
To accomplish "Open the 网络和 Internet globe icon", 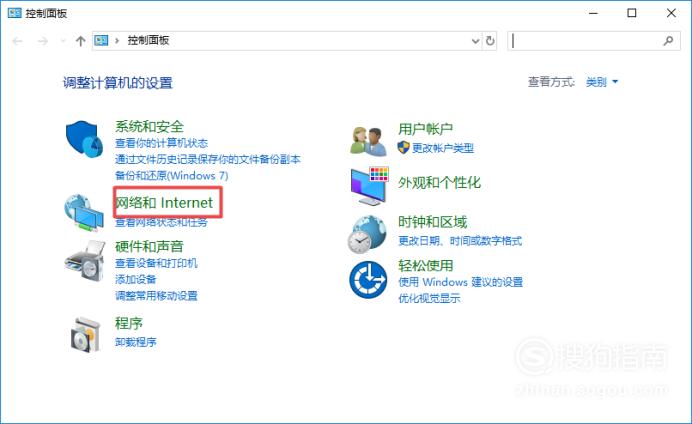I will pyautogui.click(x=84, y=213).
